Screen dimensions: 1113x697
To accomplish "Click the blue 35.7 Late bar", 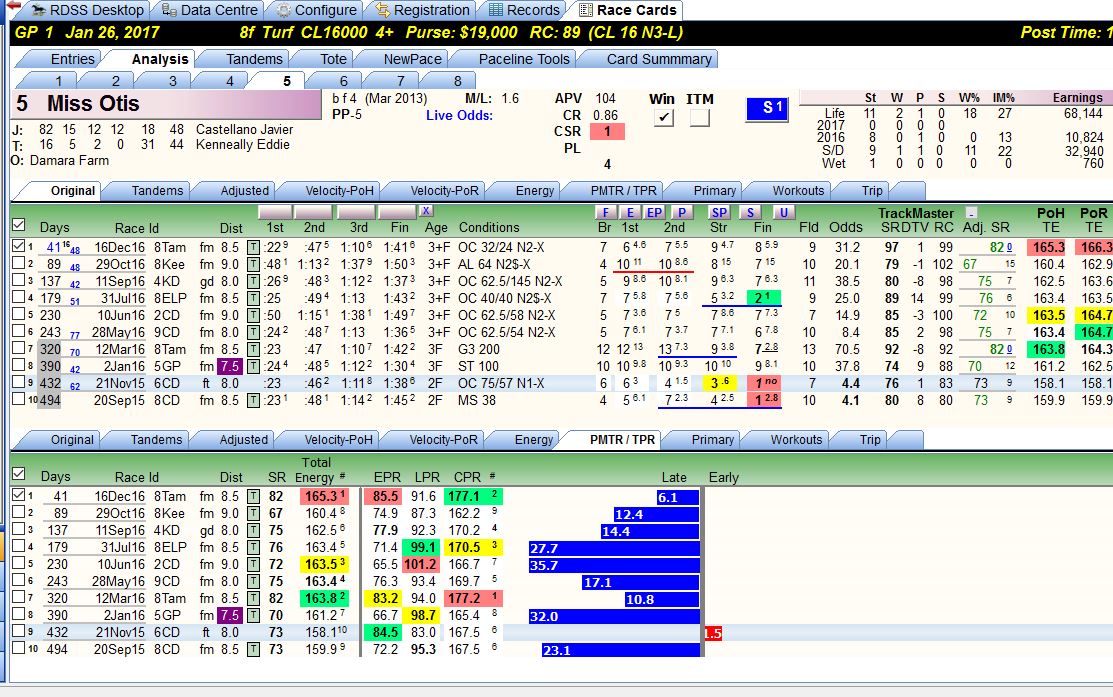I will pyautogui.click(x=614, y=566).
